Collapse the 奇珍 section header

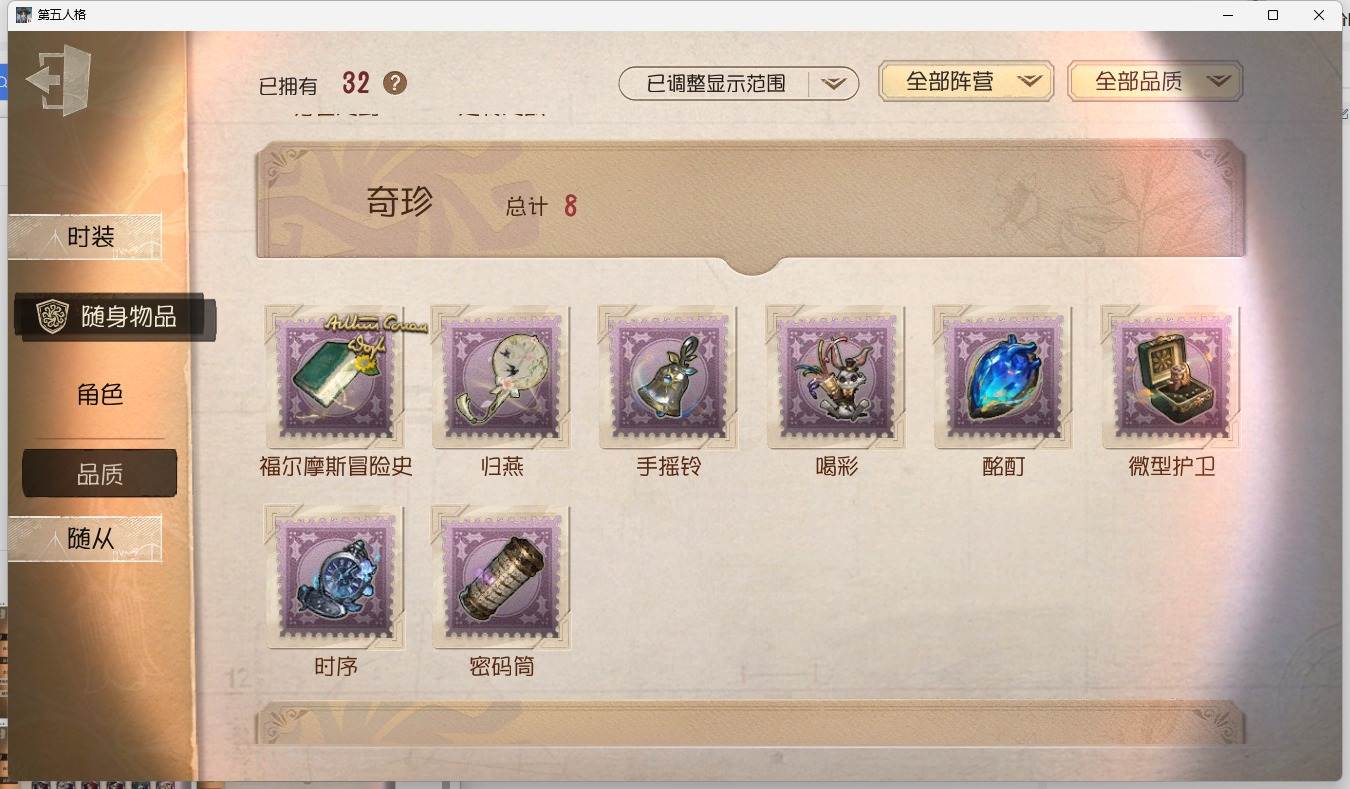coord(750,205)
